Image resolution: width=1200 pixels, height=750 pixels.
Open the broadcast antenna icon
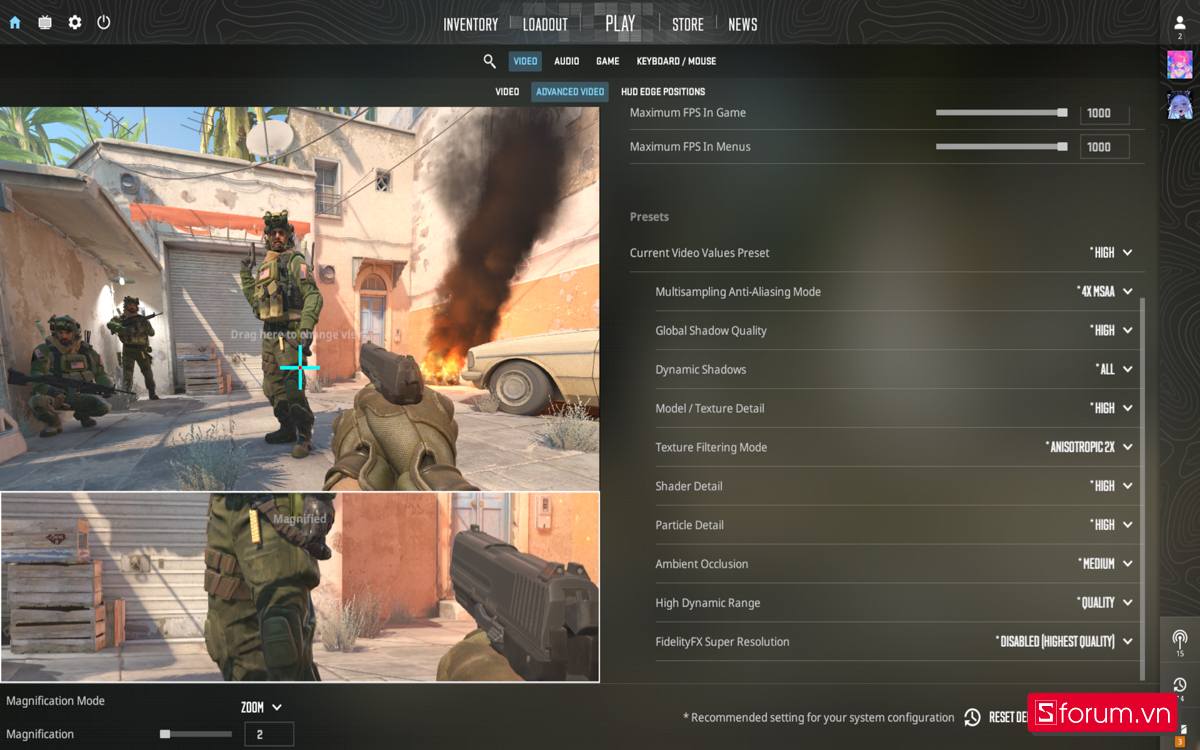(1180, 640)
